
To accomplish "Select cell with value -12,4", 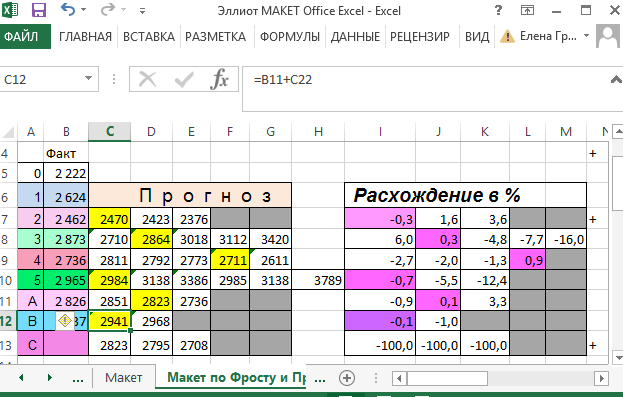I will pyautogui.click(x=485, y=281).
